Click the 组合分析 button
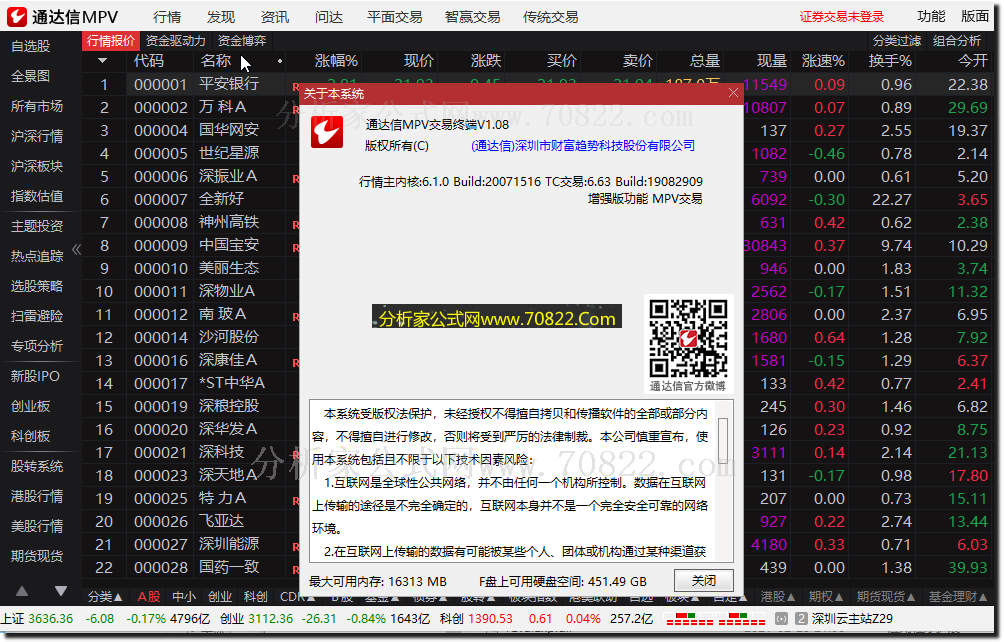 (957, 41)
